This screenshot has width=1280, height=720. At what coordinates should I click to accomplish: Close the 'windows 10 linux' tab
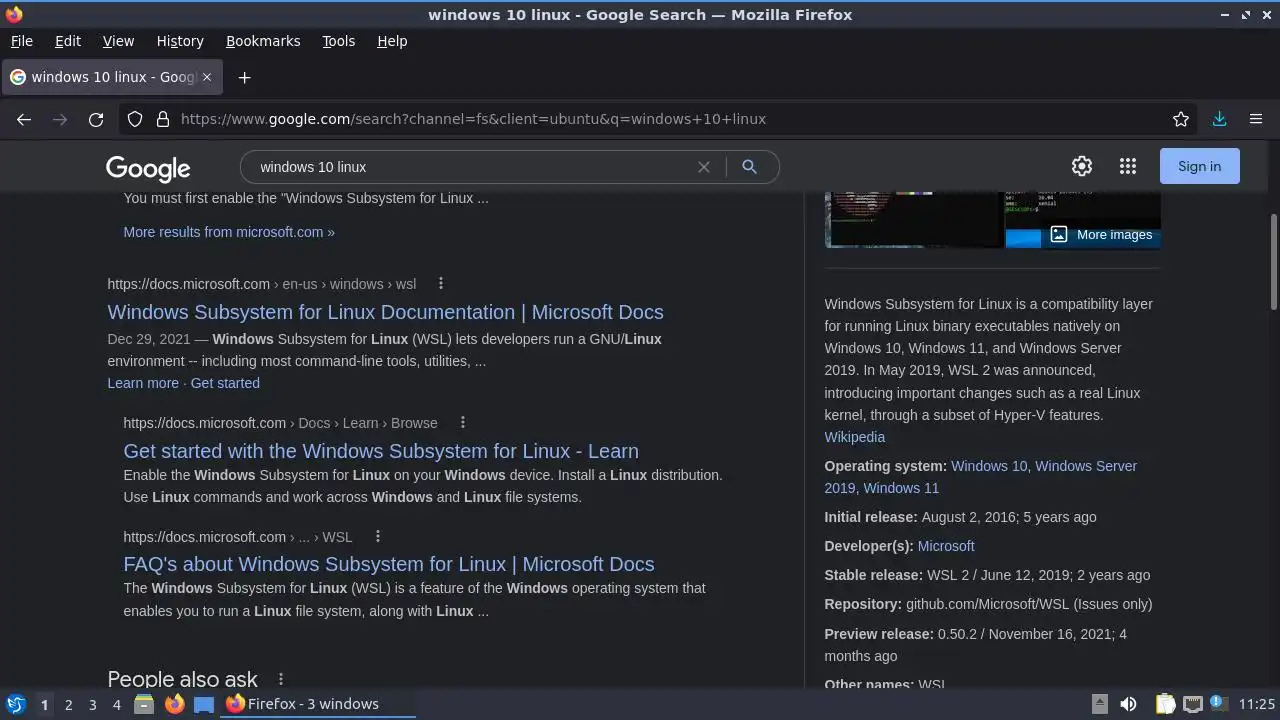[208, 77]
